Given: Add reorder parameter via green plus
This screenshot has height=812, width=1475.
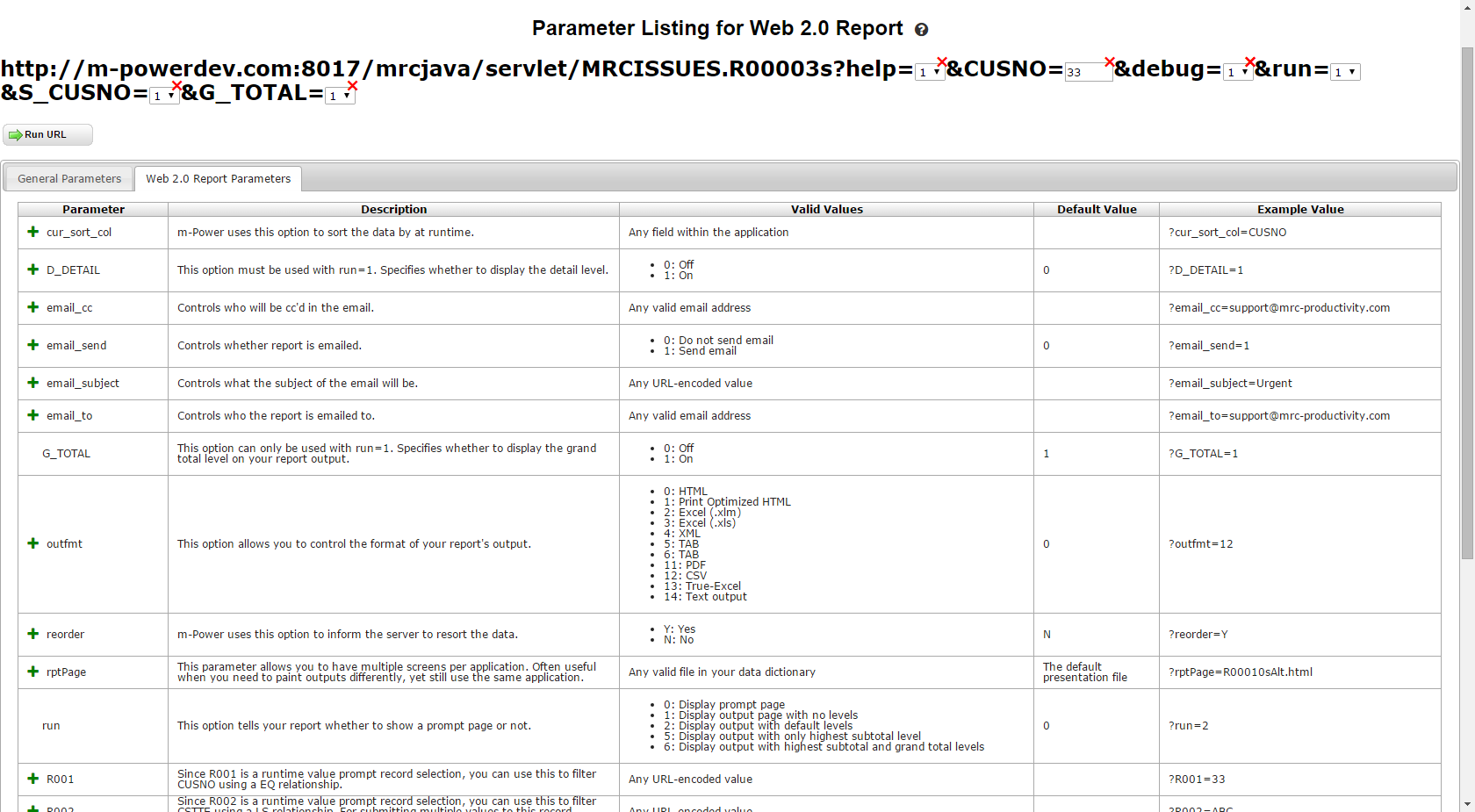Looking at the screenshot, I should (x=32, y=634).
